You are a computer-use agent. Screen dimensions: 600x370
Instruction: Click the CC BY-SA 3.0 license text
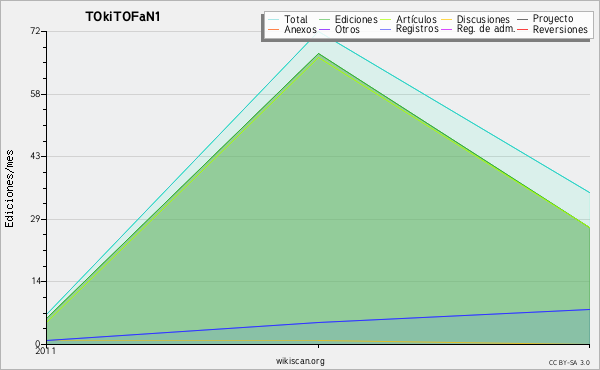pyautogui.click(x=569, y=363)
